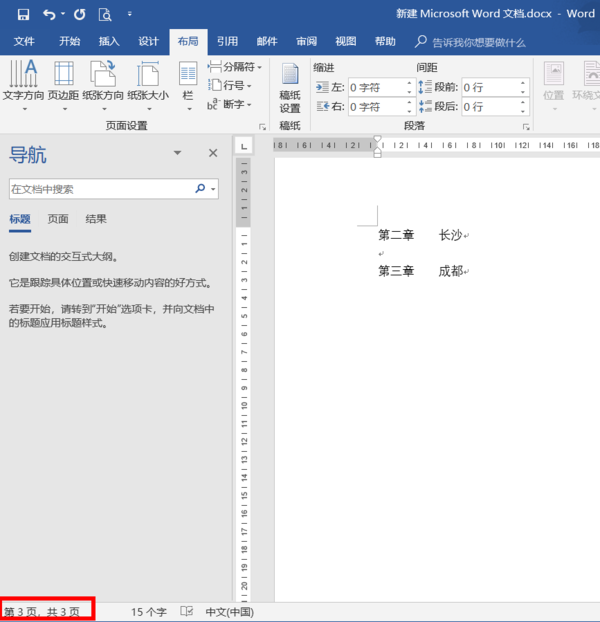Save the document with the floppy icon

[x=23, y=15]
